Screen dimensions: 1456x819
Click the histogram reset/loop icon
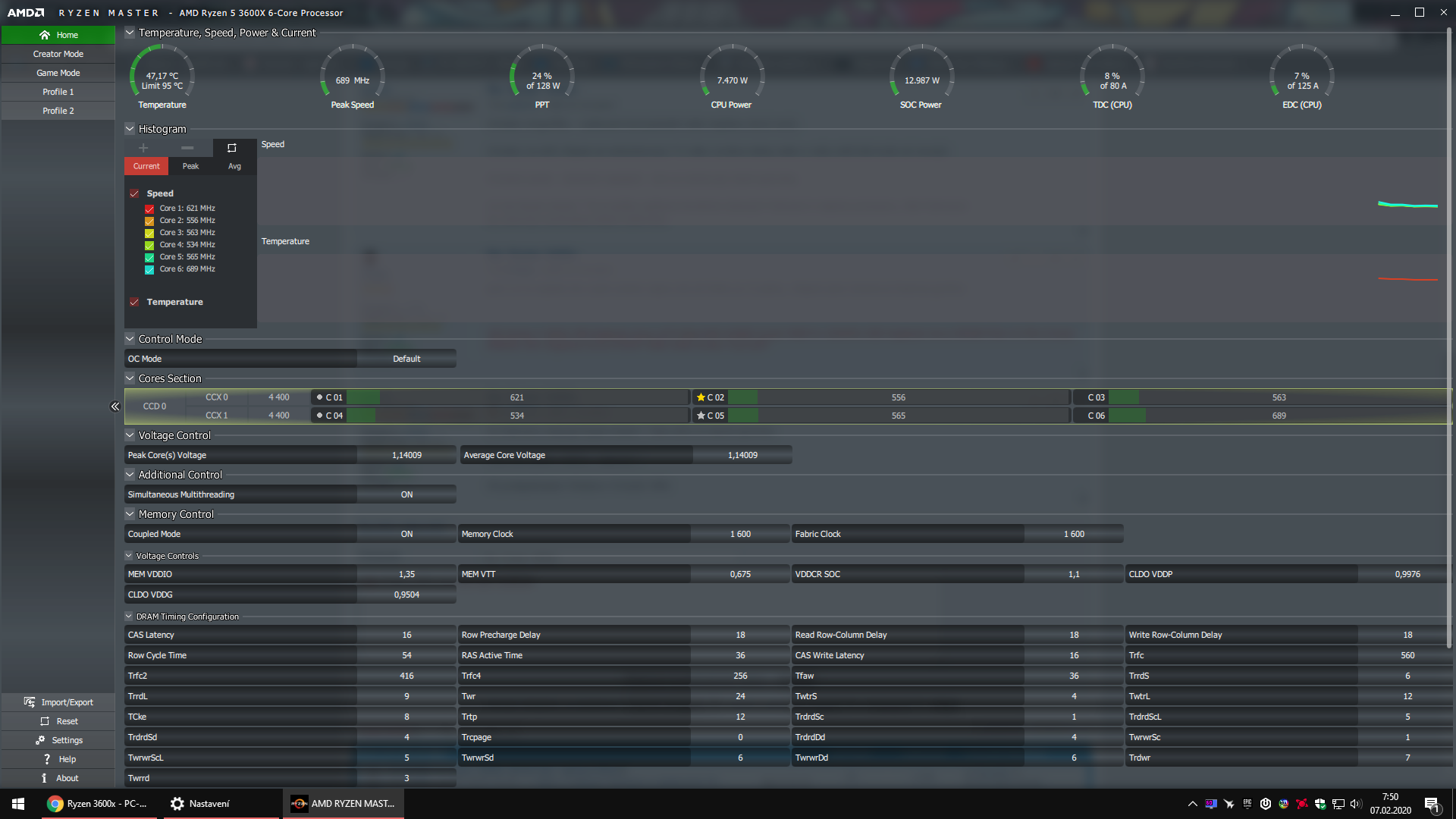point(232,148)
